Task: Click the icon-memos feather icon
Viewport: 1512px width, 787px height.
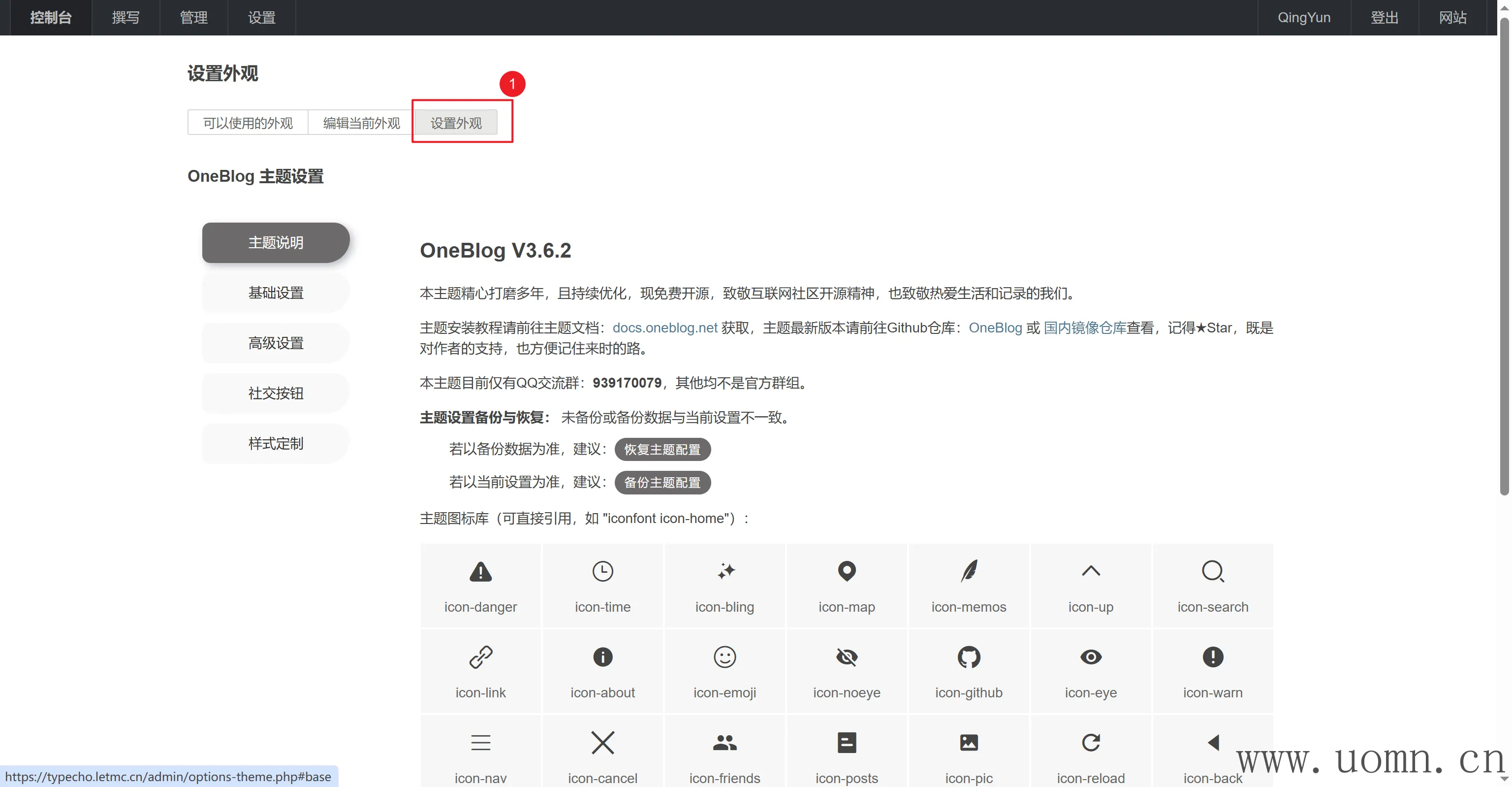Action: point(969,571)
